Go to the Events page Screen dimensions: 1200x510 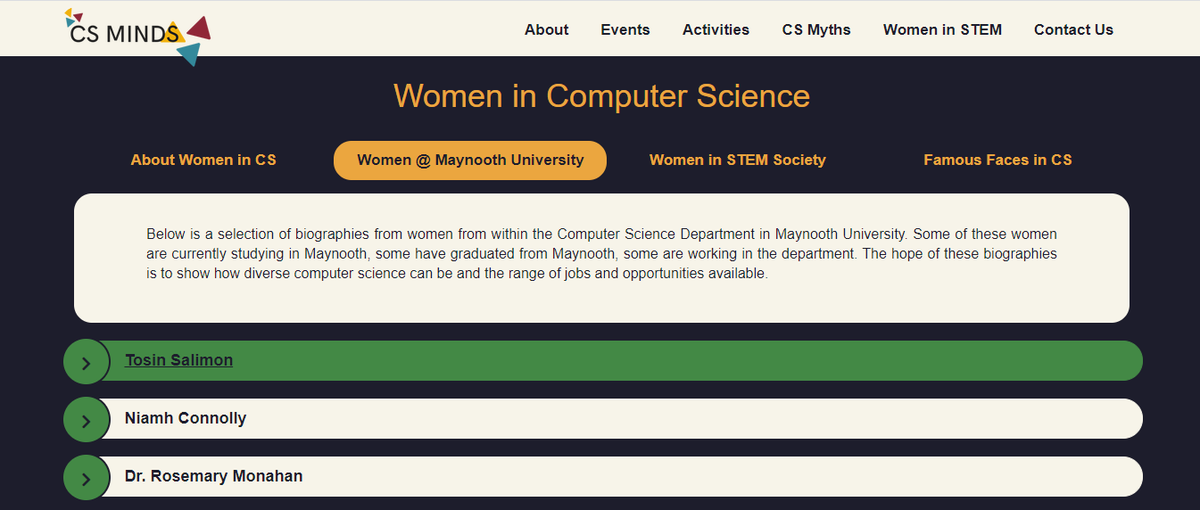625,30
